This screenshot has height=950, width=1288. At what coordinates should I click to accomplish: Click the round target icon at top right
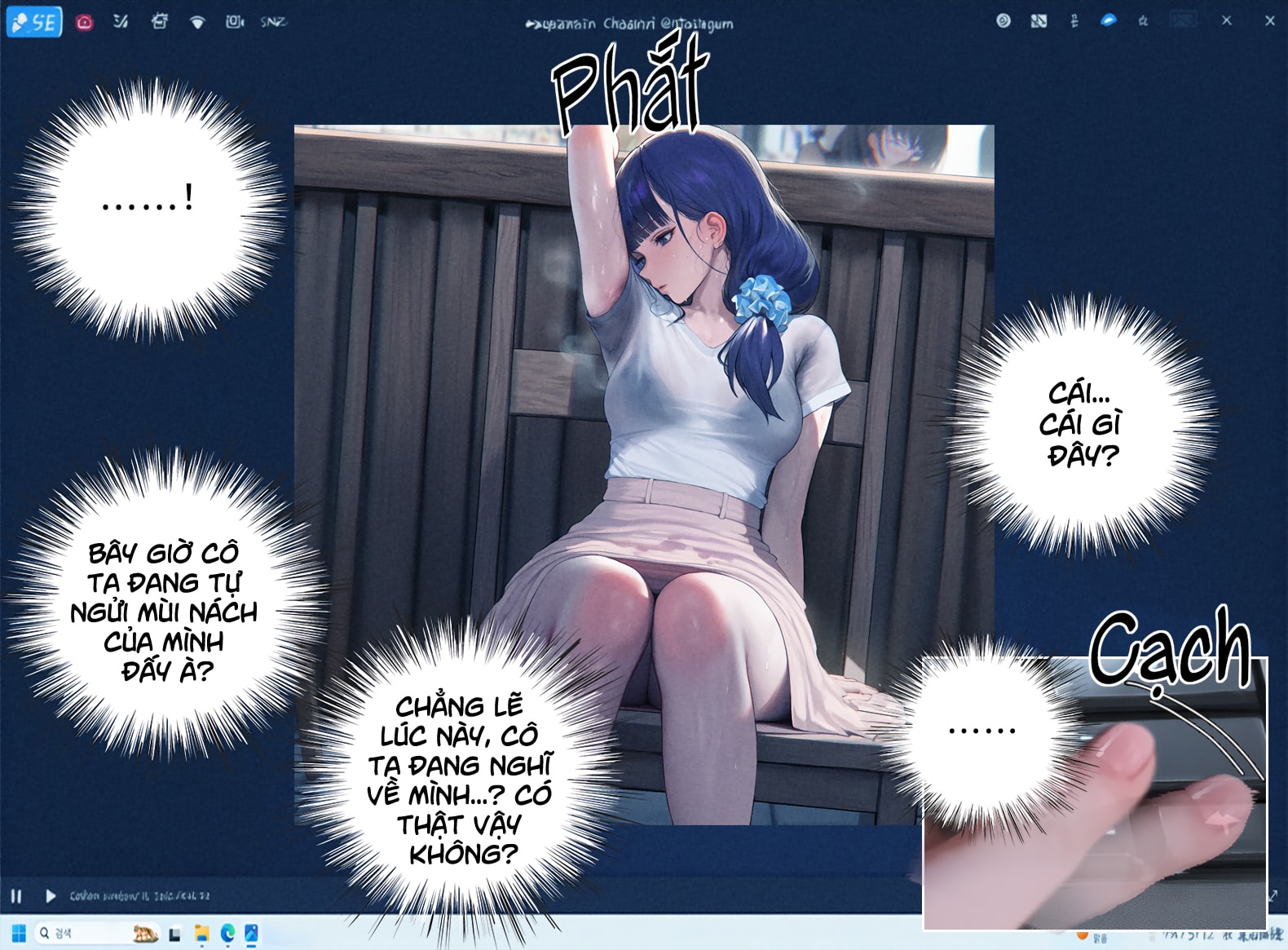(x=1003, y=21)
